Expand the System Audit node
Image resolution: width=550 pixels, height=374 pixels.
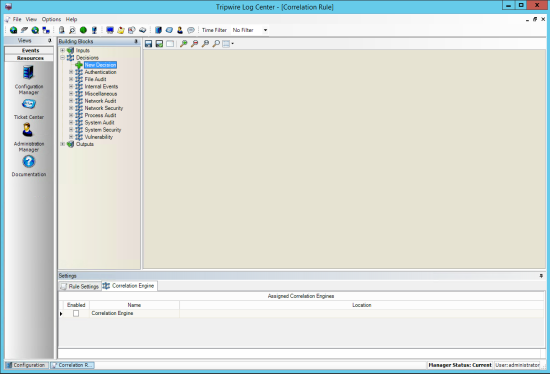coord(71,122)
